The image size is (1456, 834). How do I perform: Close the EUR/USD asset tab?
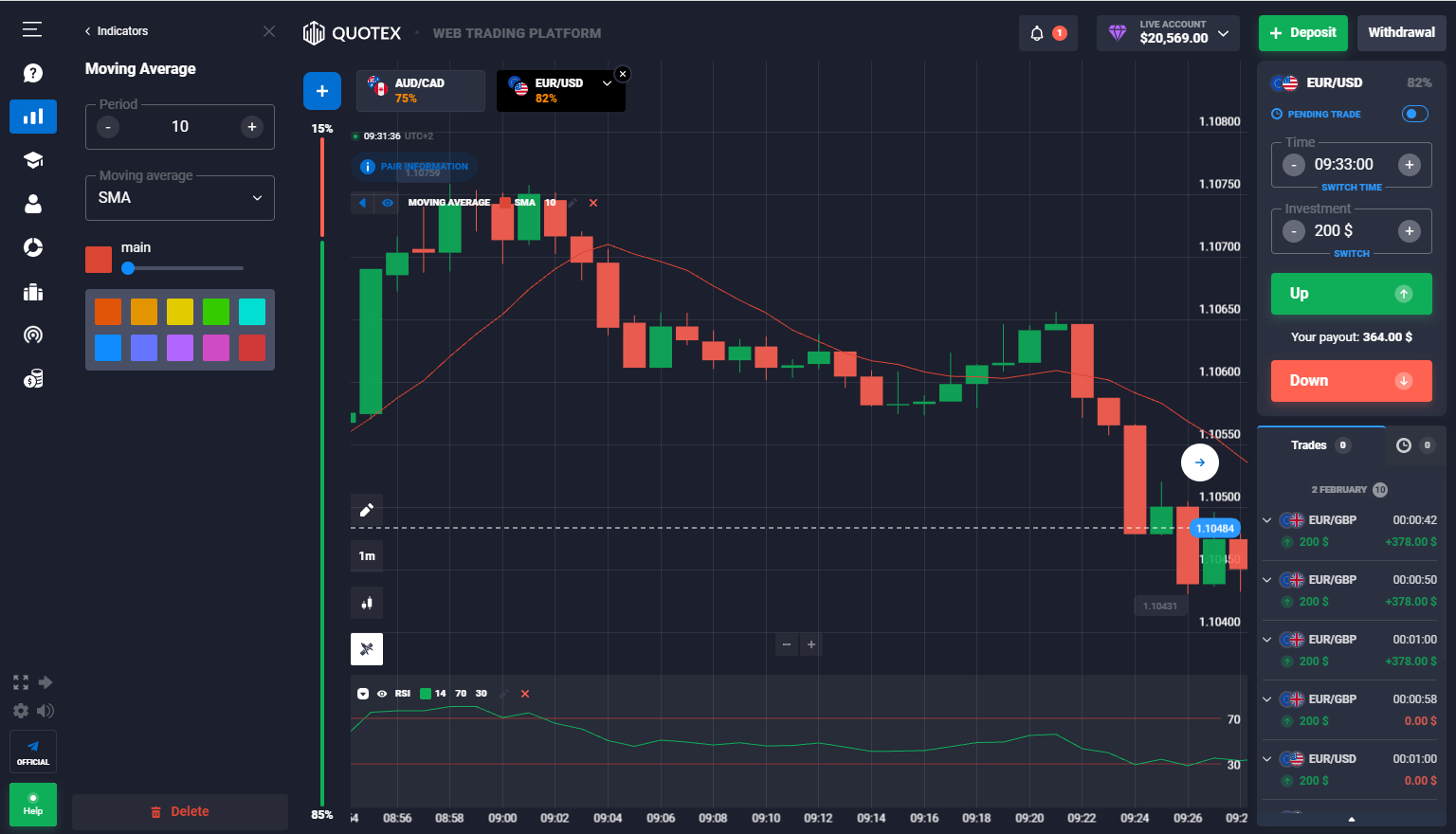(x=623, y=74)
